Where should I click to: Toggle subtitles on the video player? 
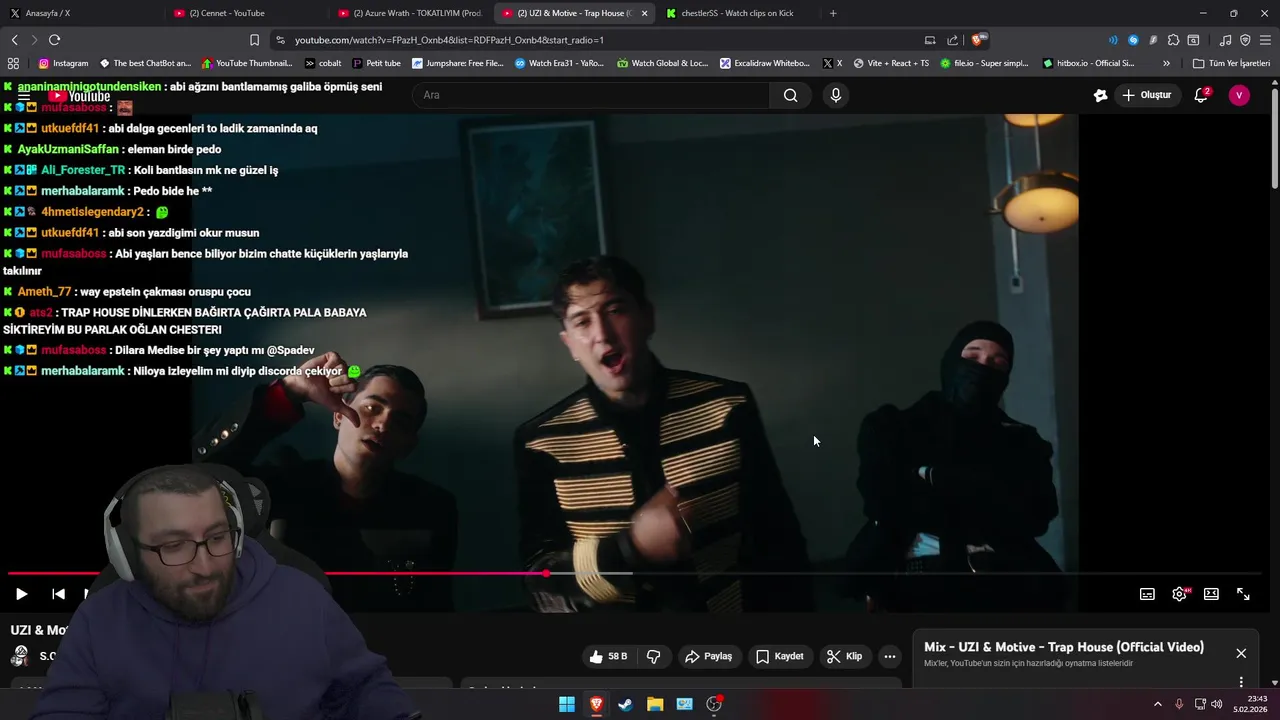(x=1147, y=594)
